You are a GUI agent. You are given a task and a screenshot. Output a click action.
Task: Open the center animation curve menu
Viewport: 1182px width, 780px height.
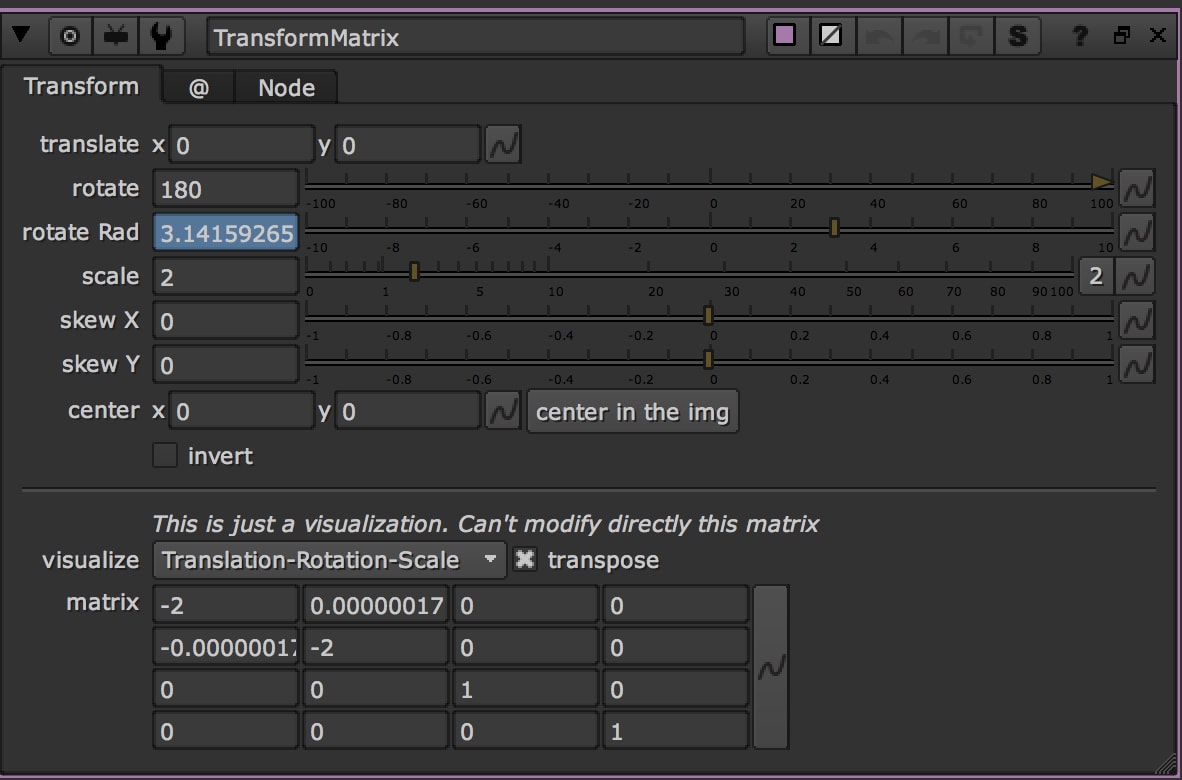[503, 411]
